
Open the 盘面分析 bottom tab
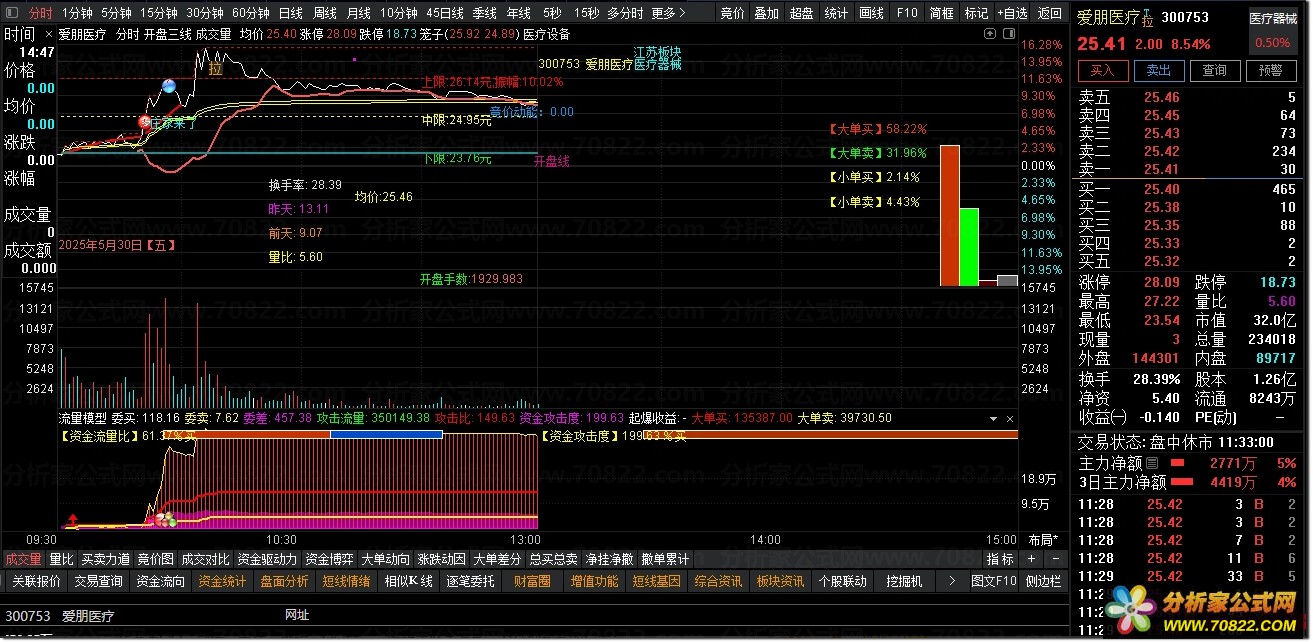(x=284, y=581)
